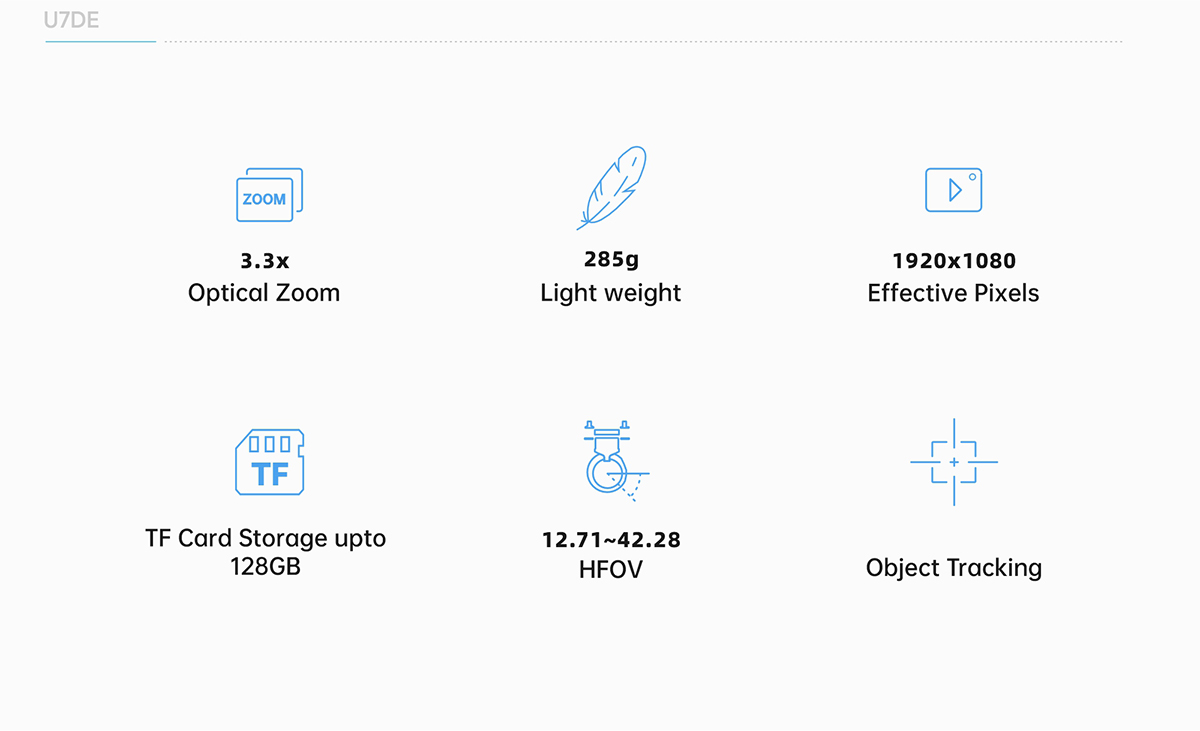This screenshot has height=731, width=1200.
Task: Click the blue underline beneath U7DE
Action: click(100, 42)
